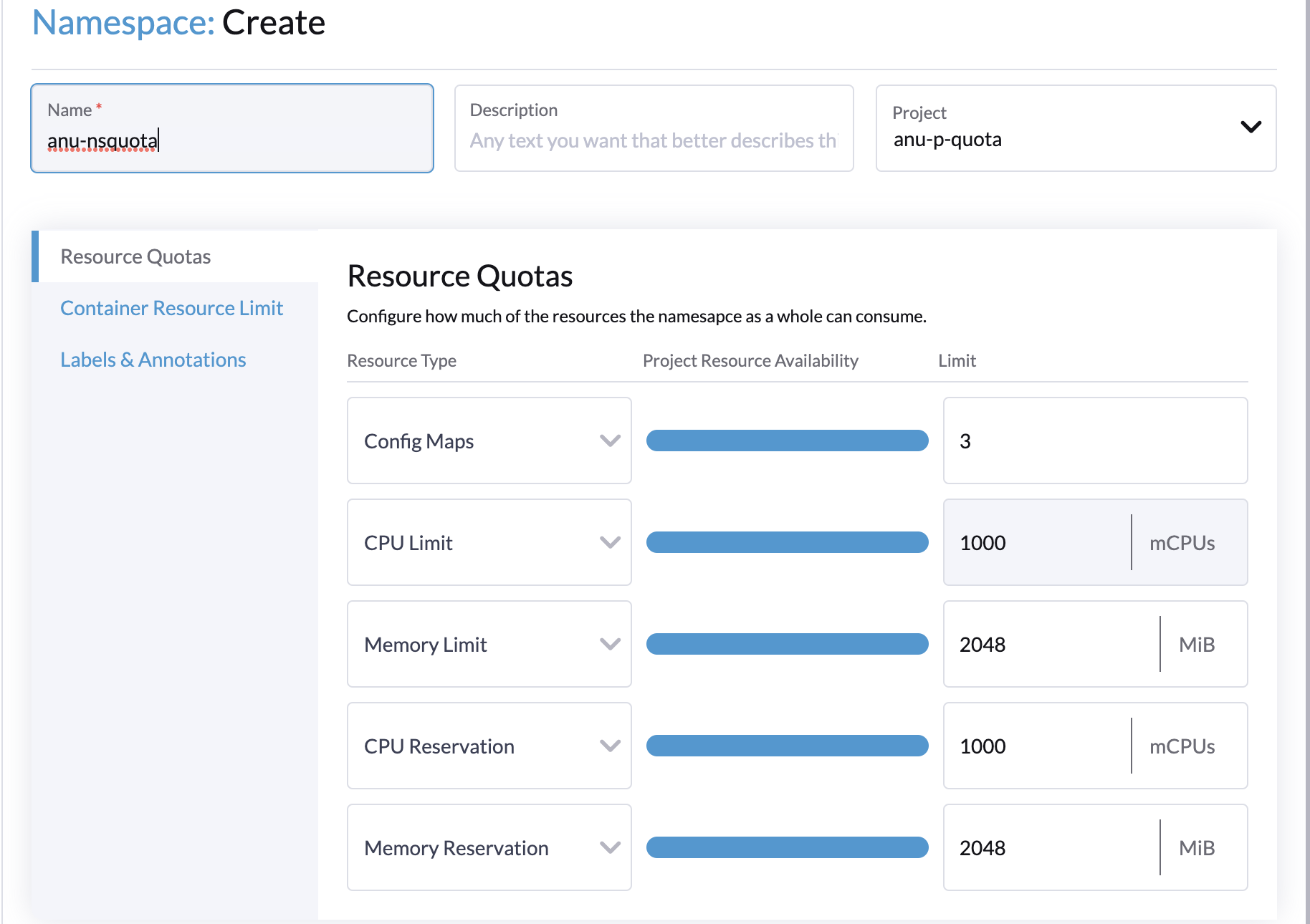Switch to the Container Resource Limit tab
The height and width of the screenshot is (924, 1310).
coord(172,307)
